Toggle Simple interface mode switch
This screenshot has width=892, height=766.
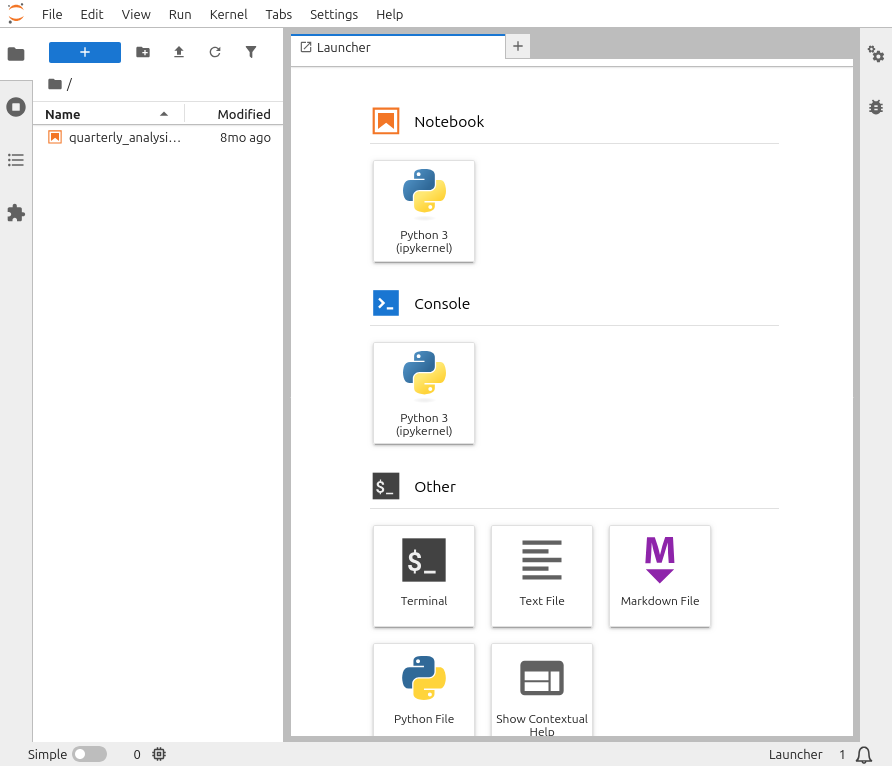[89, 754]
